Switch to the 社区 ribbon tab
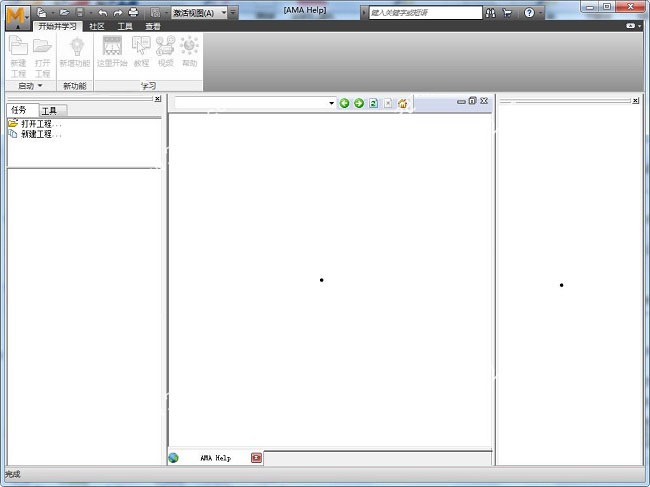Screen dimensions: 650x487 pyautogui.click(x=97, y=26)
